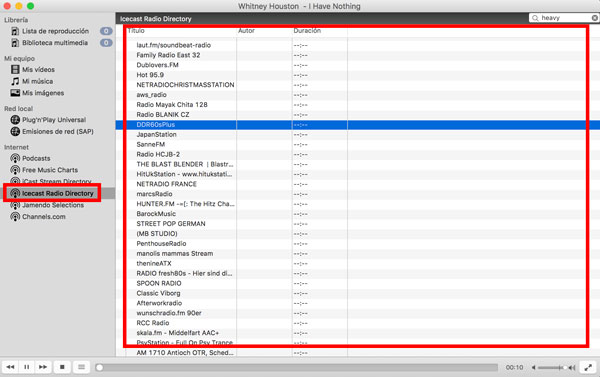The height and width of the screenshot is (377, 600).
Task: Click the Podcasts broadcast icon
Action: click(x=15, y=158)
